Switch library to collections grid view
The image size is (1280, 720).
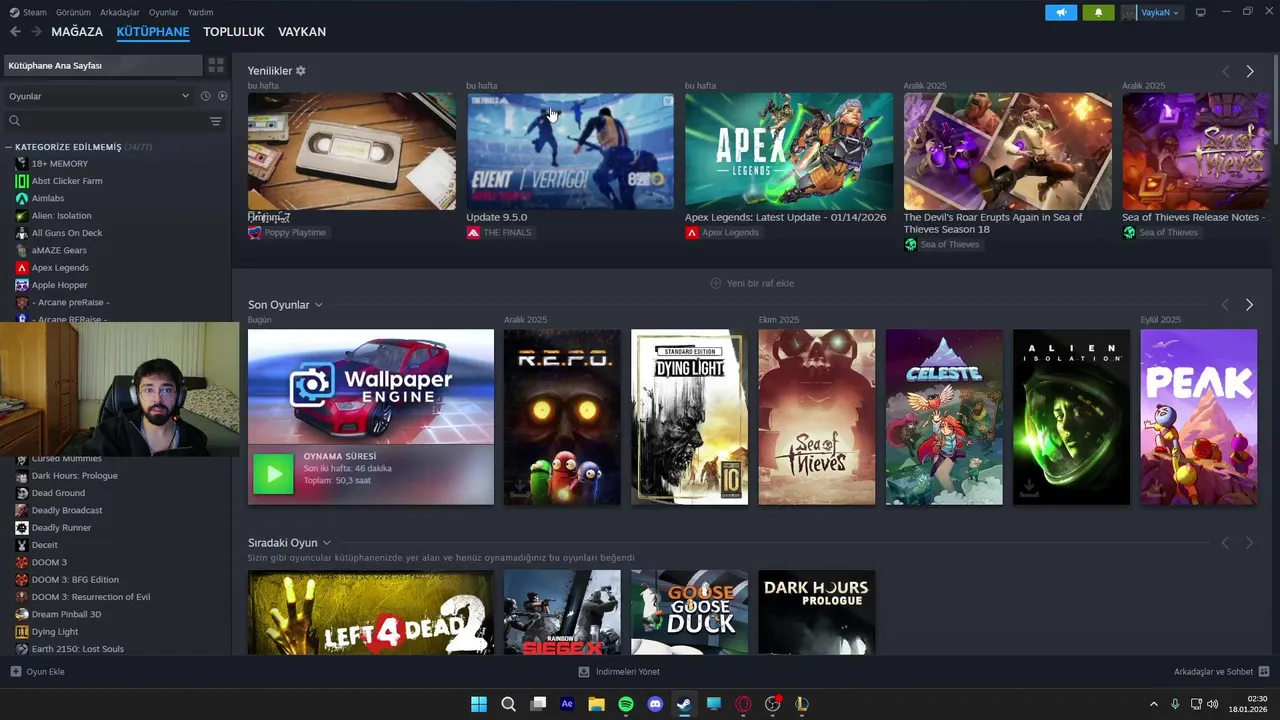(x=216, y=65)
